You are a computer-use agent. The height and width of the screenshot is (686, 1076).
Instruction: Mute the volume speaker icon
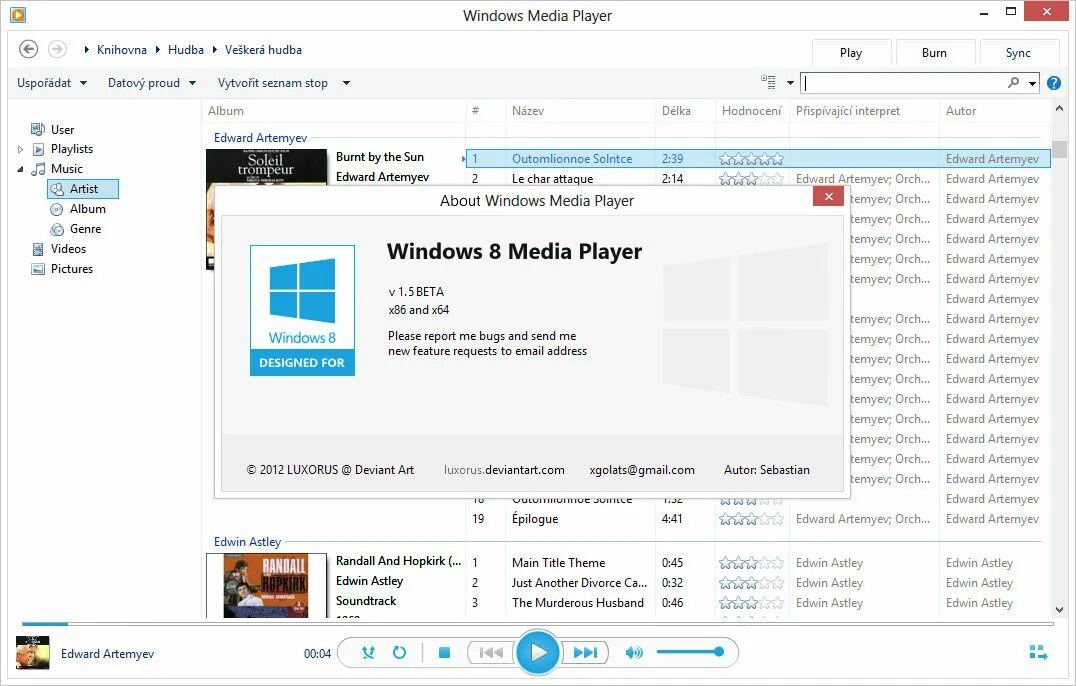[x=634, y=652]
